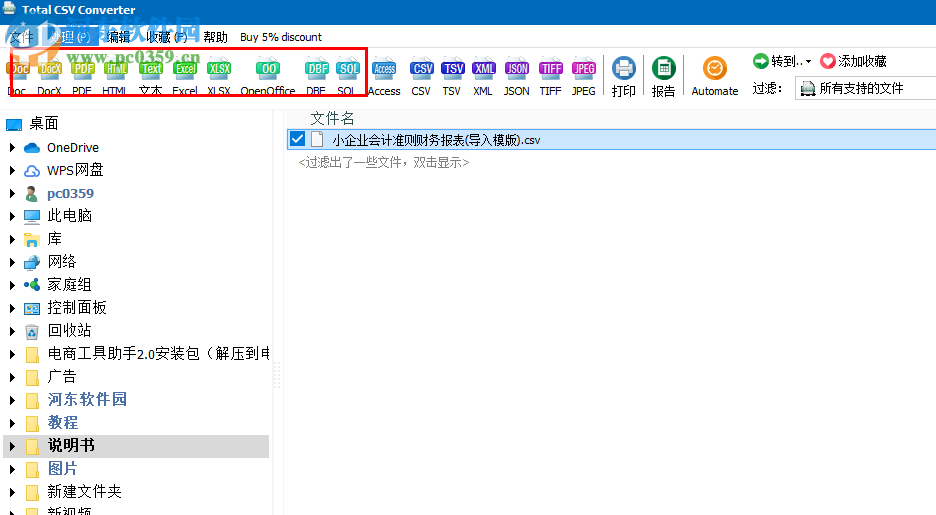Convert to XML format
The image size is (936, 515).
[x=484, y=77]
